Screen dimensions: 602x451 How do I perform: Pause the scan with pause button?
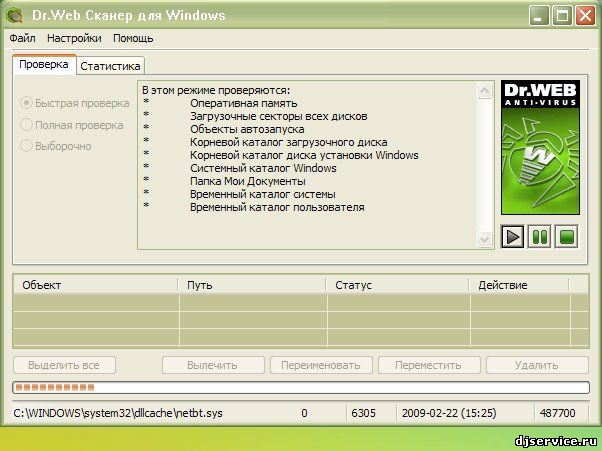click(x=540, y=237)
